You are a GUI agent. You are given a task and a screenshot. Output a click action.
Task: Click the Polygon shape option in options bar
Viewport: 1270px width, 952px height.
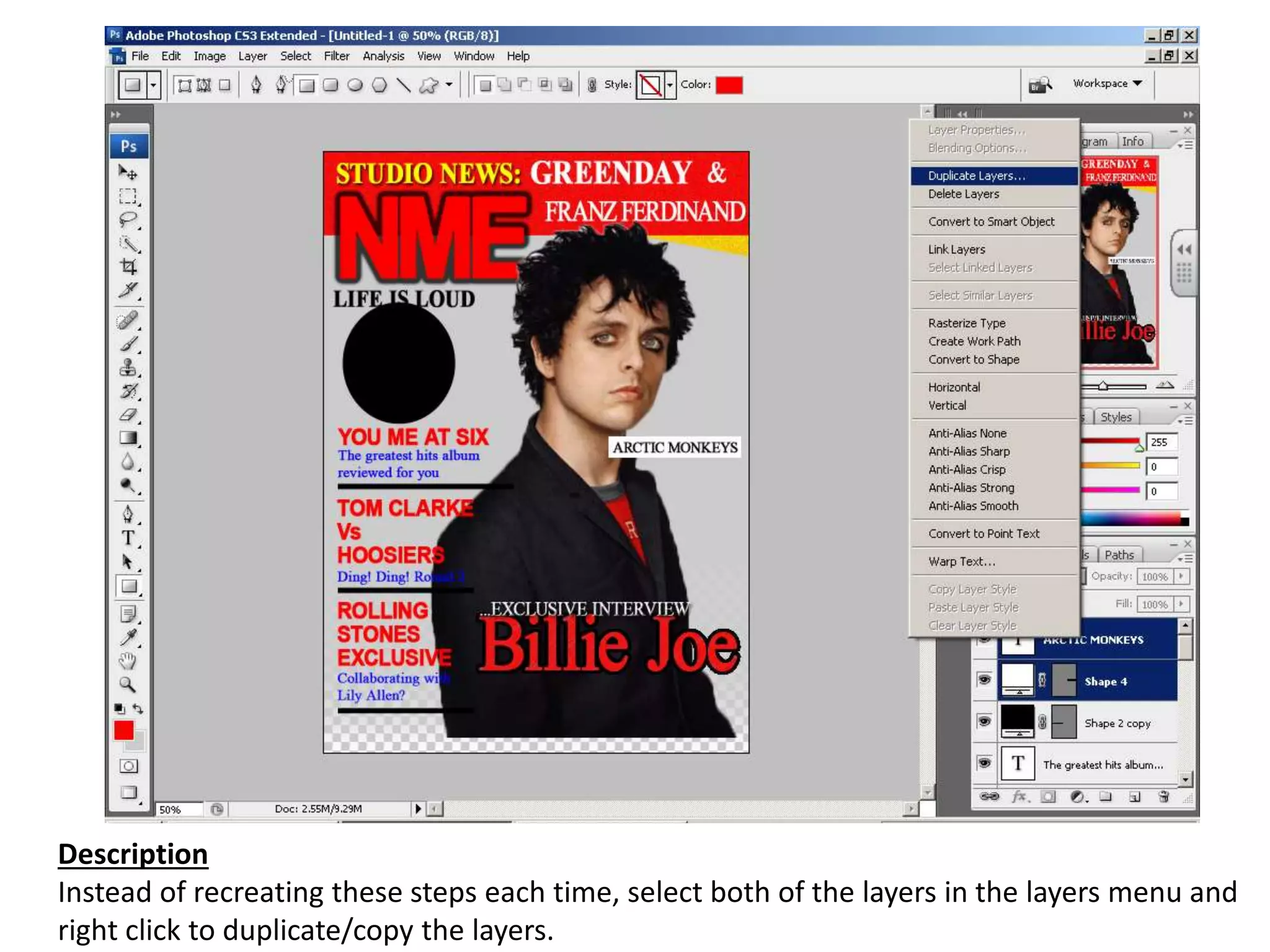[x=380, y=85]
